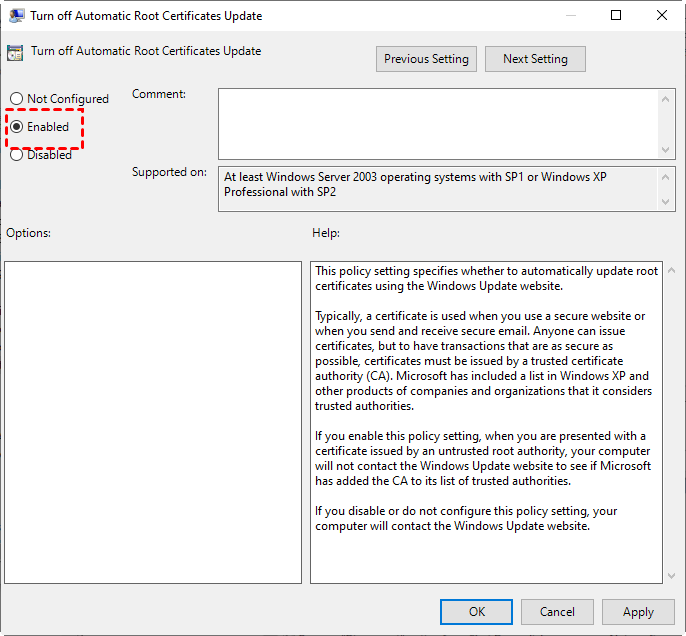The width and height of the screenshot is (686, 636).
Task: Click the Supported on scroll up arrow
Action: [665, 177]
